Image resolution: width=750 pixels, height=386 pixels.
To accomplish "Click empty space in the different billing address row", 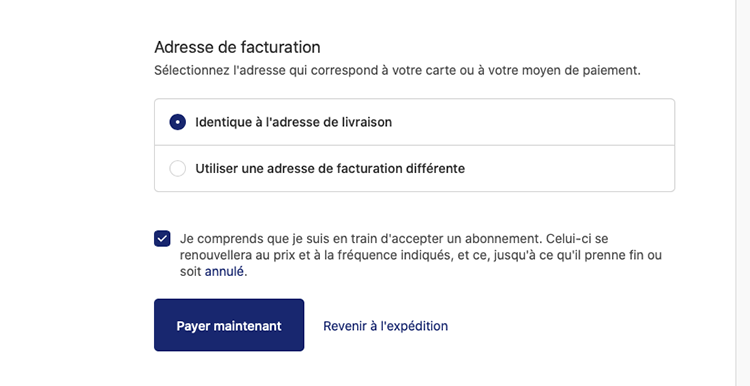I will (x=569, y=169).
